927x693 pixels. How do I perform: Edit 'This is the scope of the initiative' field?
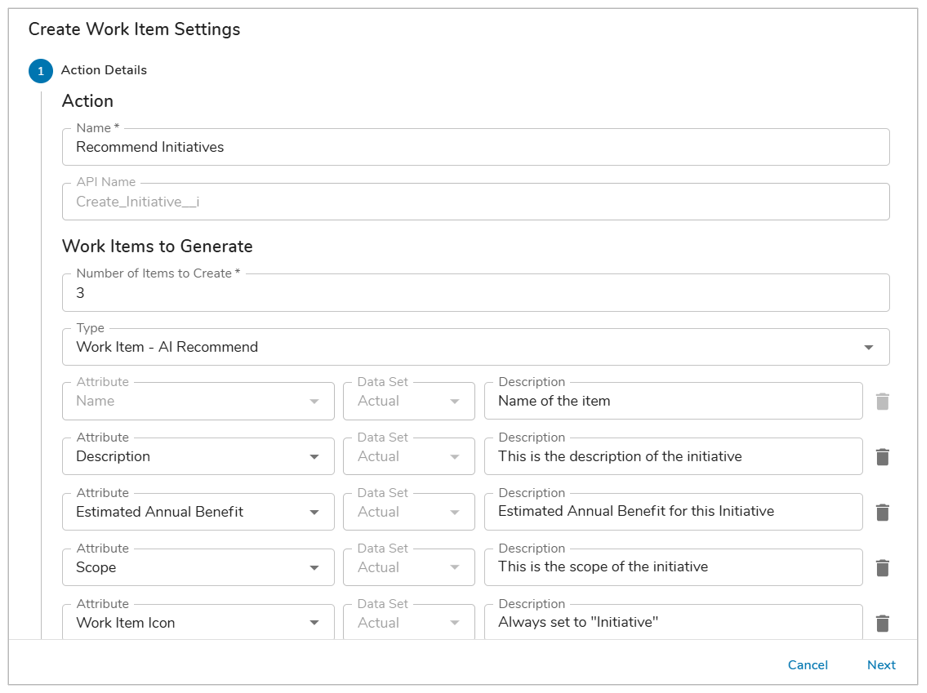672,567
